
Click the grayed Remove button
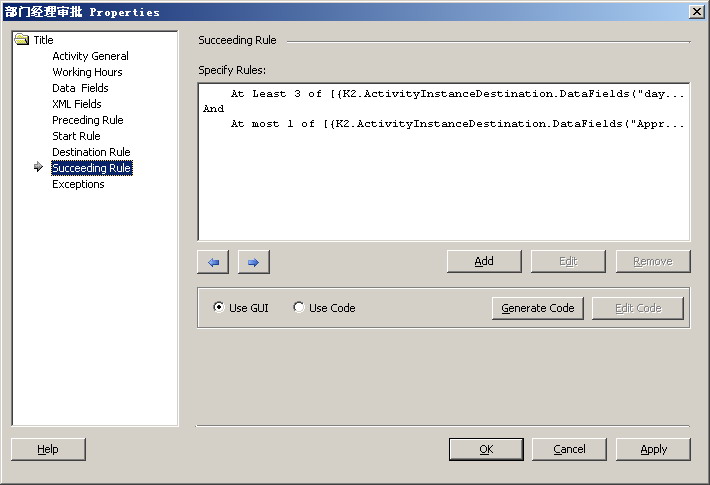coord(653,261)
